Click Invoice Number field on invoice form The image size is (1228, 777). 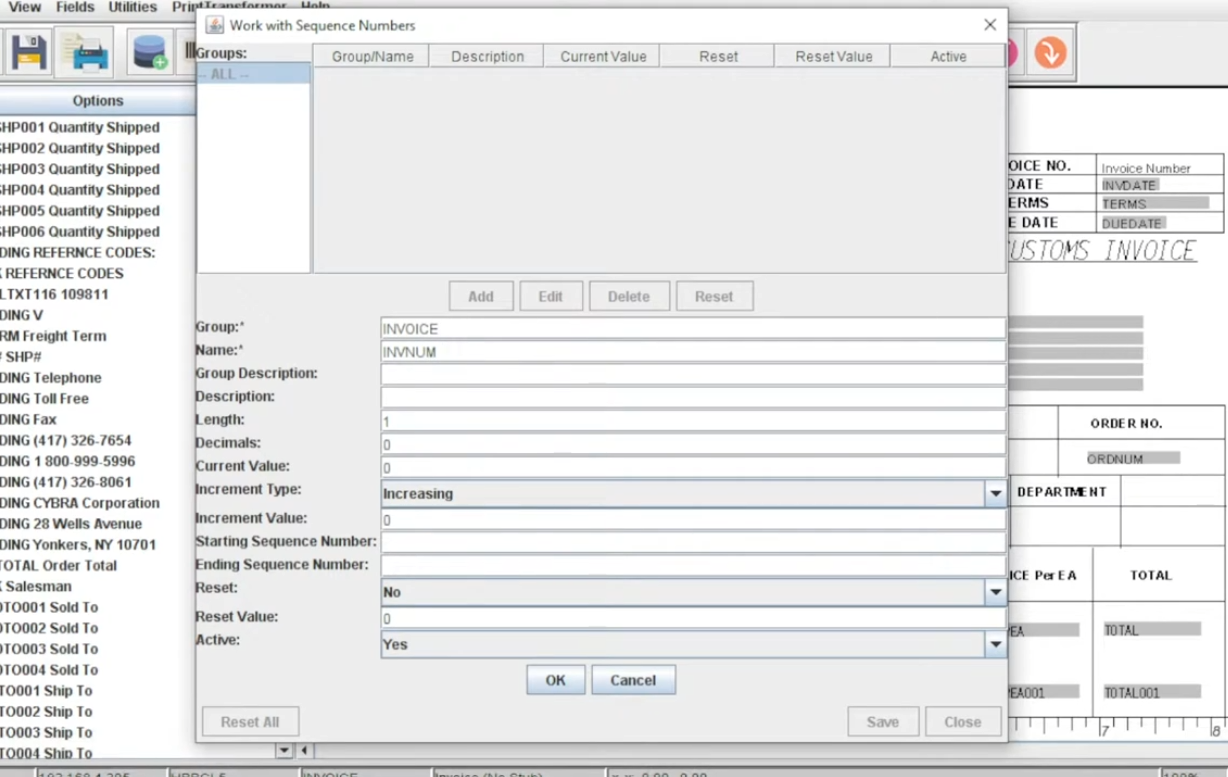point(1146,169)
